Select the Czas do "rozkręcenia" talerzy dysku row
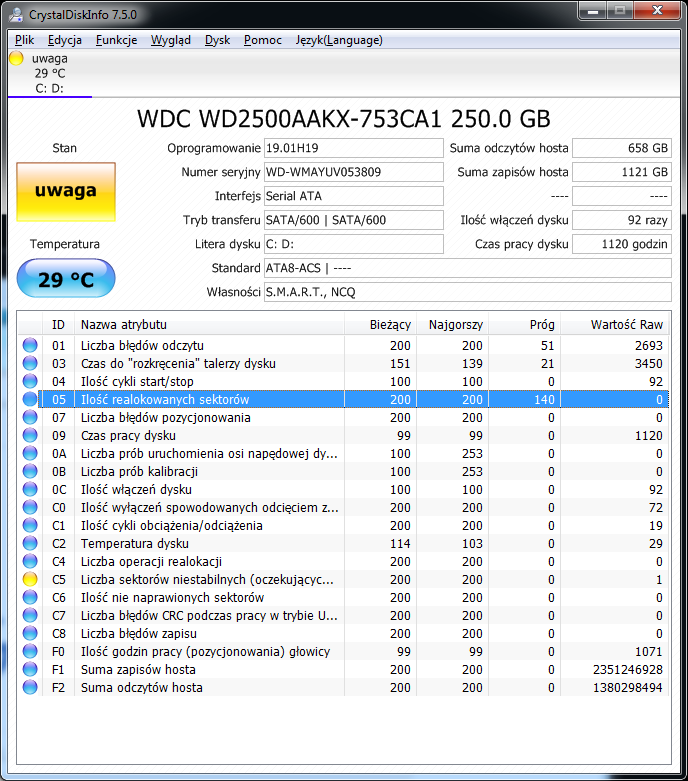Image resolution: width=688 pixels, height=781 pixels. pos(344,363)
